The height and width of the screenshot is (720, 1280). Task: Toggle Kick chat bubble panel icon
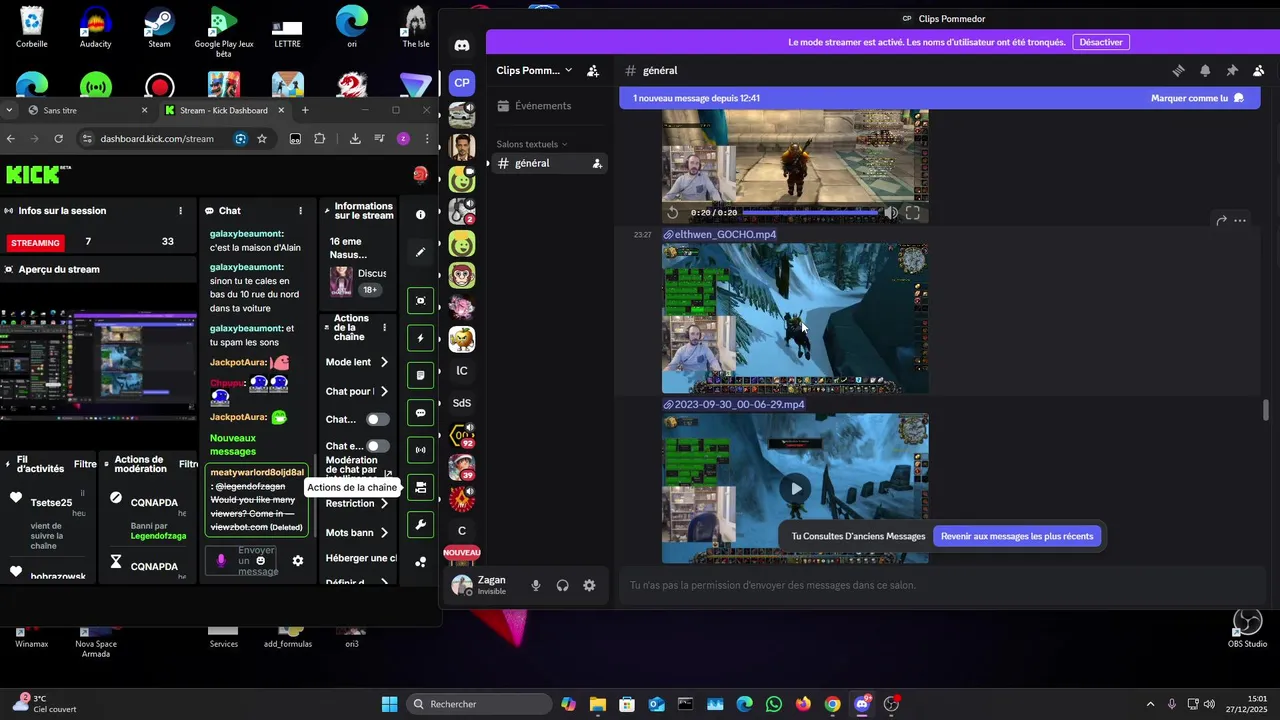click(421, 413)
